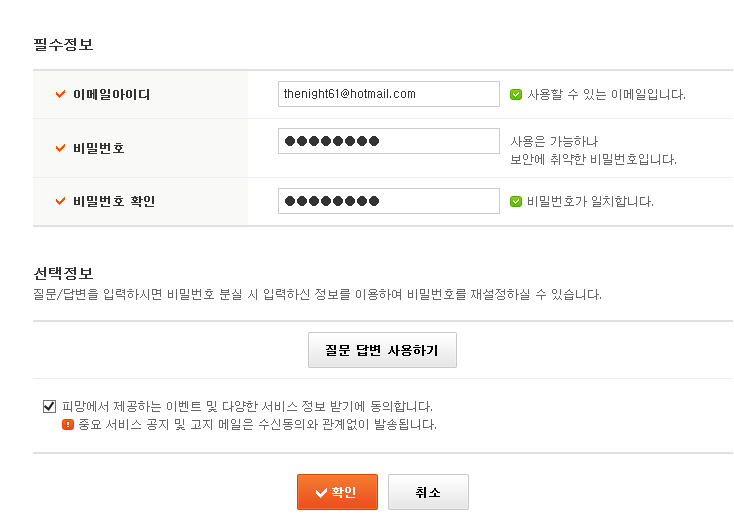Image resolution: width=734 pixels, height=532 pixels.
Task: Click the green check icon next to password match message
Action: (x=516, y=201)
